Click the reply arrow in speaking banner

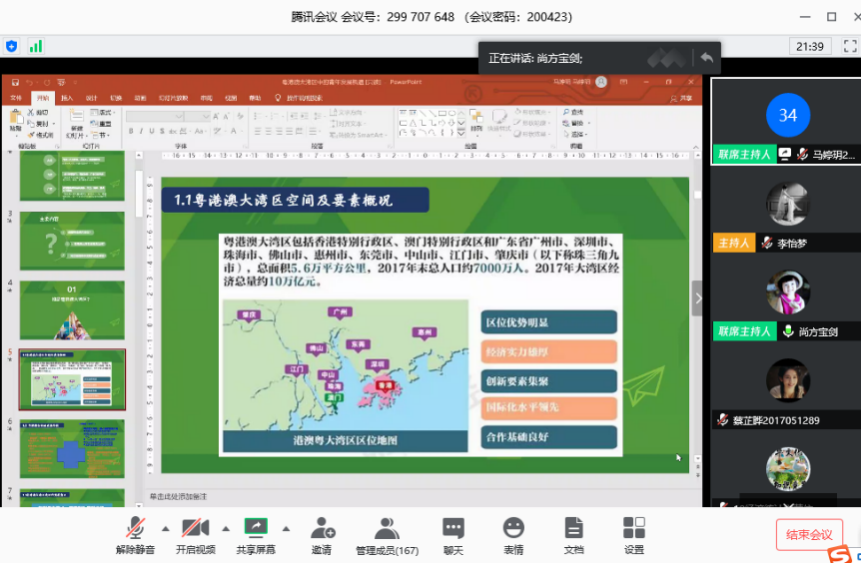click(x=707, y=58)
